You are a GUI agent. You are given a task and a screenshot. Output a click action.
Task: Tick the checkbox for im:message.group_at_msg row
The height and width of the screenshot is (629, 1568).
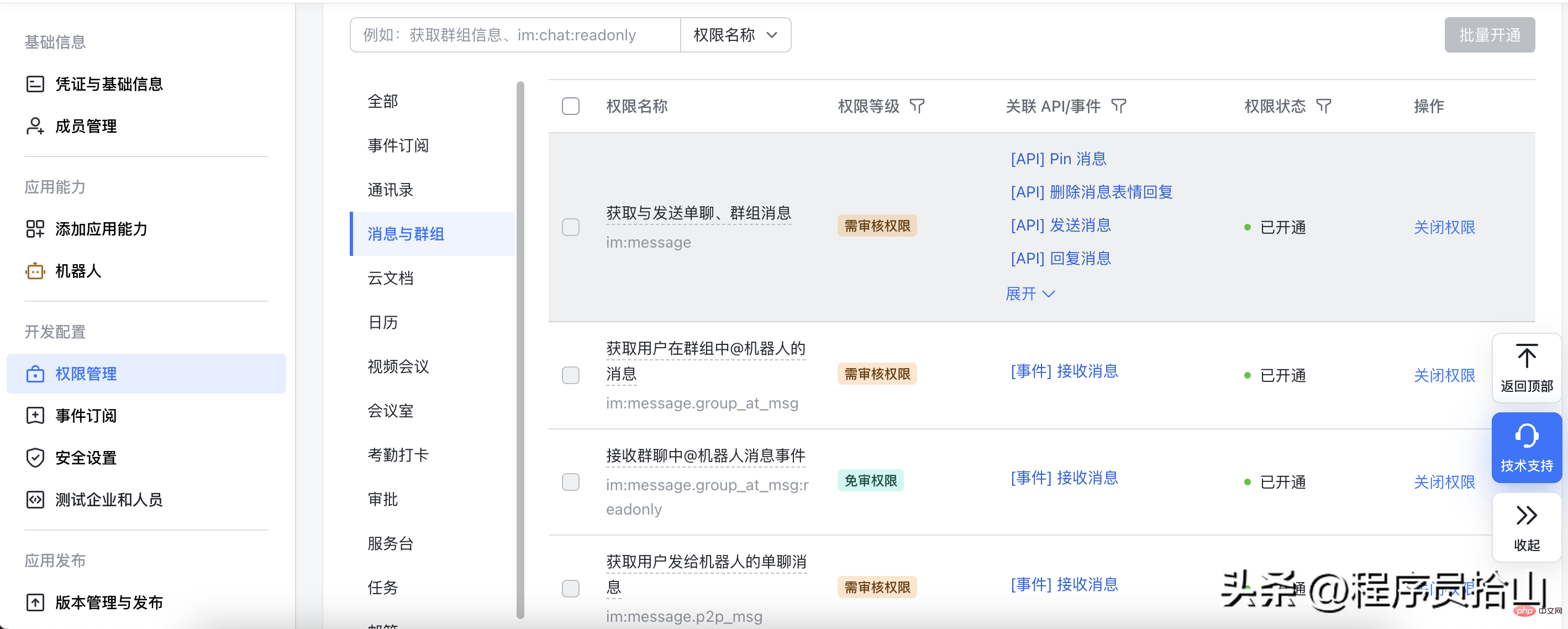point(570,375)
